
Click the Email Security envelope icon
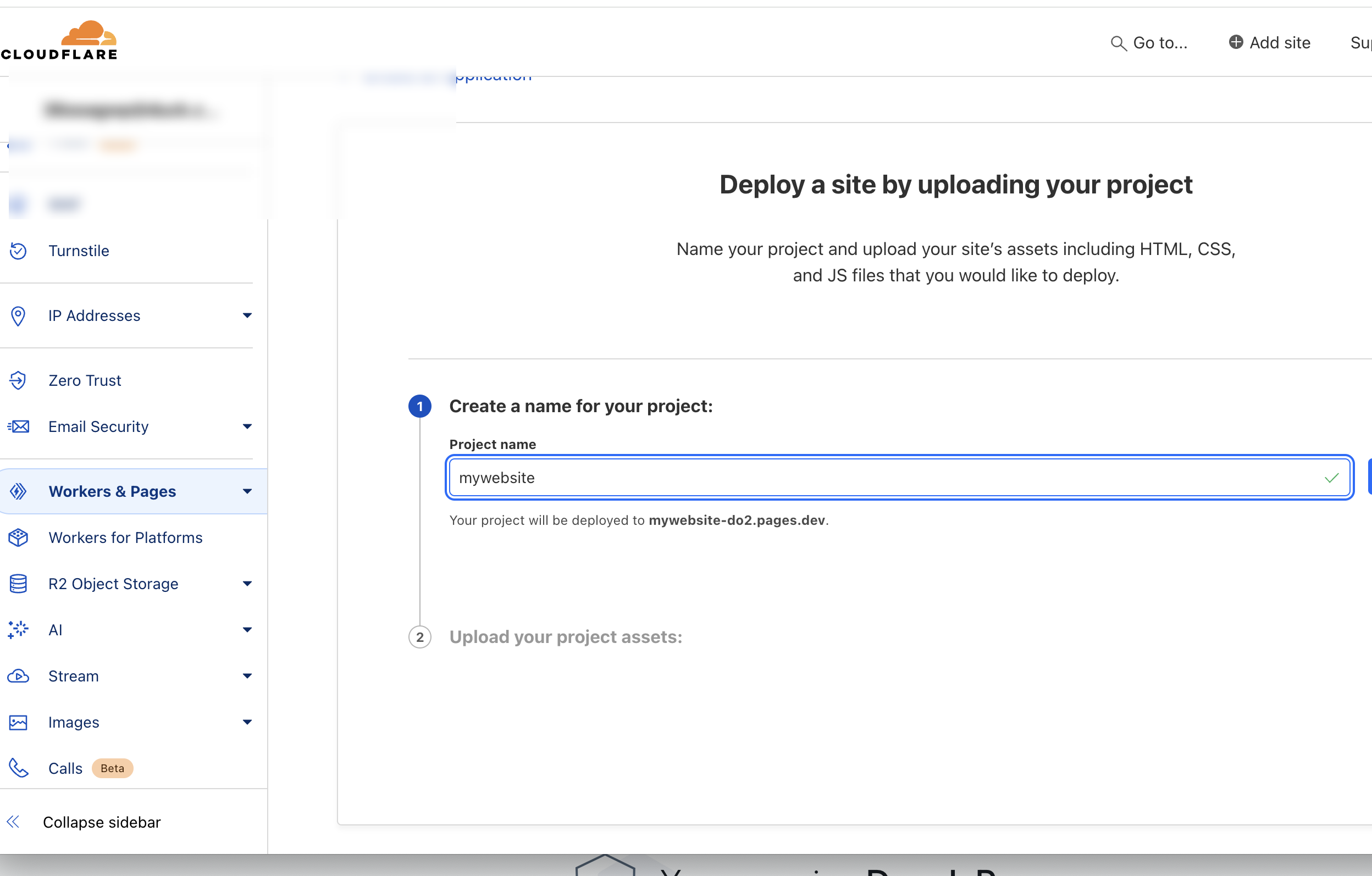click(18, 426)
